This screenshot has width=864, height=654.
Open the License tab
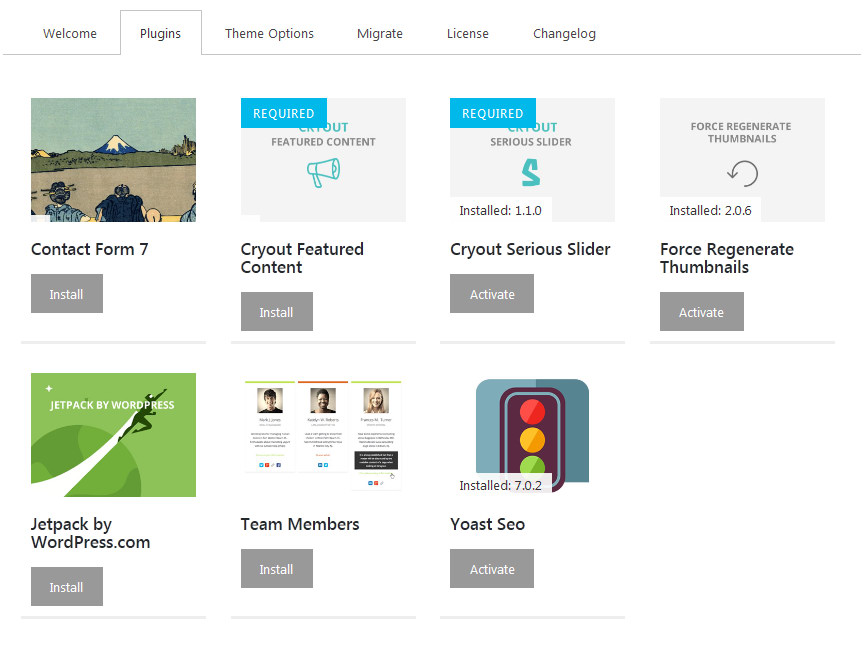467,34
